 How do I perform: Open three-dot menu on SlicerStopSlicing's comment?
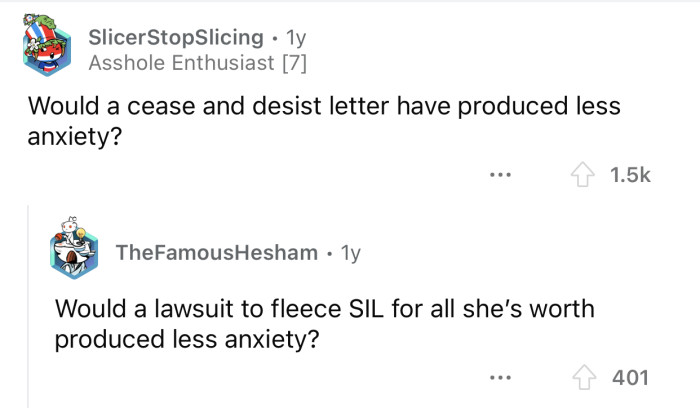pos(499,176)
